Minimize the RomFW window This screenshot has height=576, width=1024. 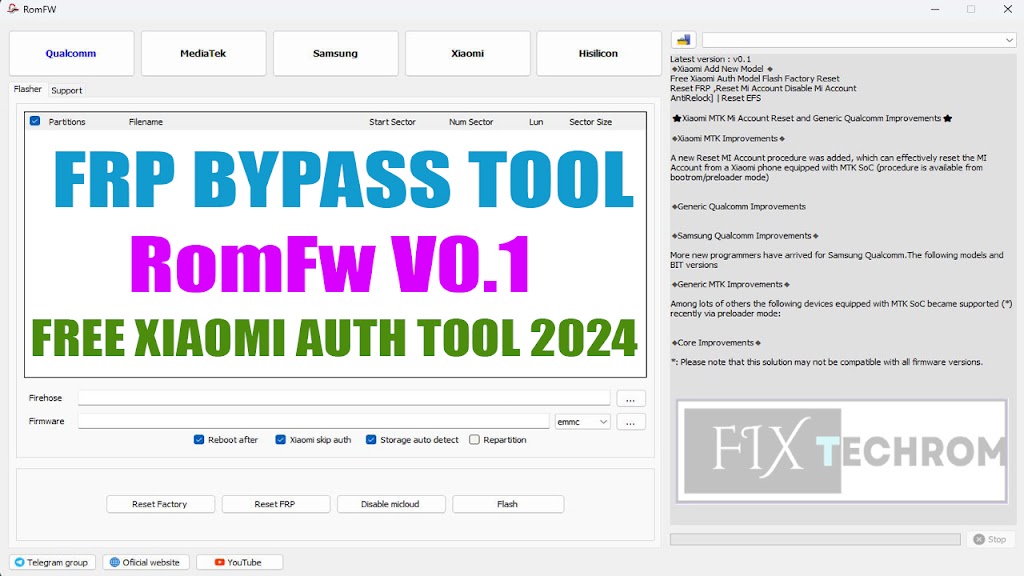tap(935, 9)
